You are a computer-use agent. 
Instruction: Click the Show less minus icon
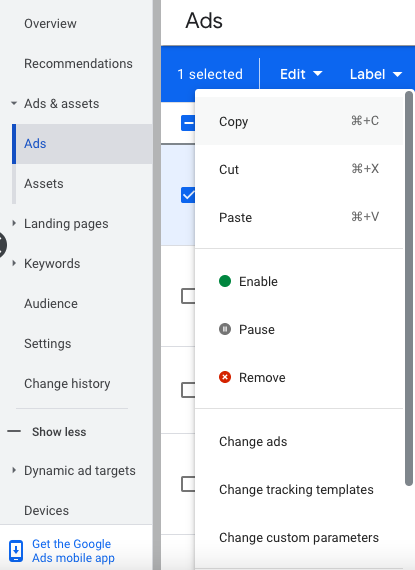click(14, 431)
